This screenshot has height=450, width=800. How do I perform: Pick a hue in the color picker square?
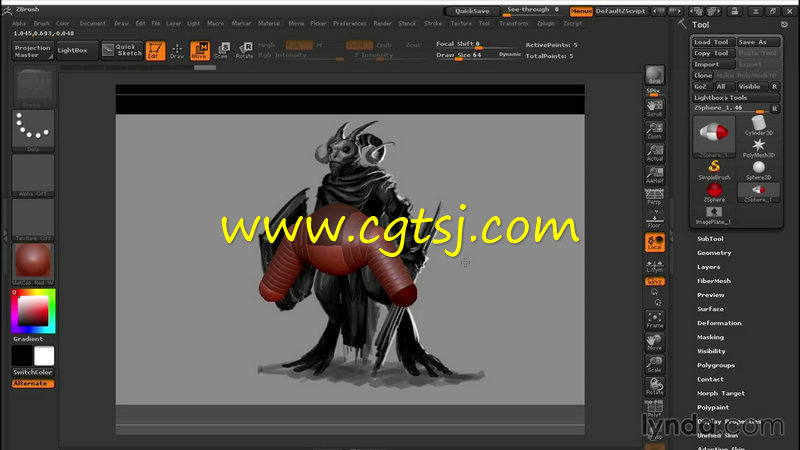click(x=33, y=311)
